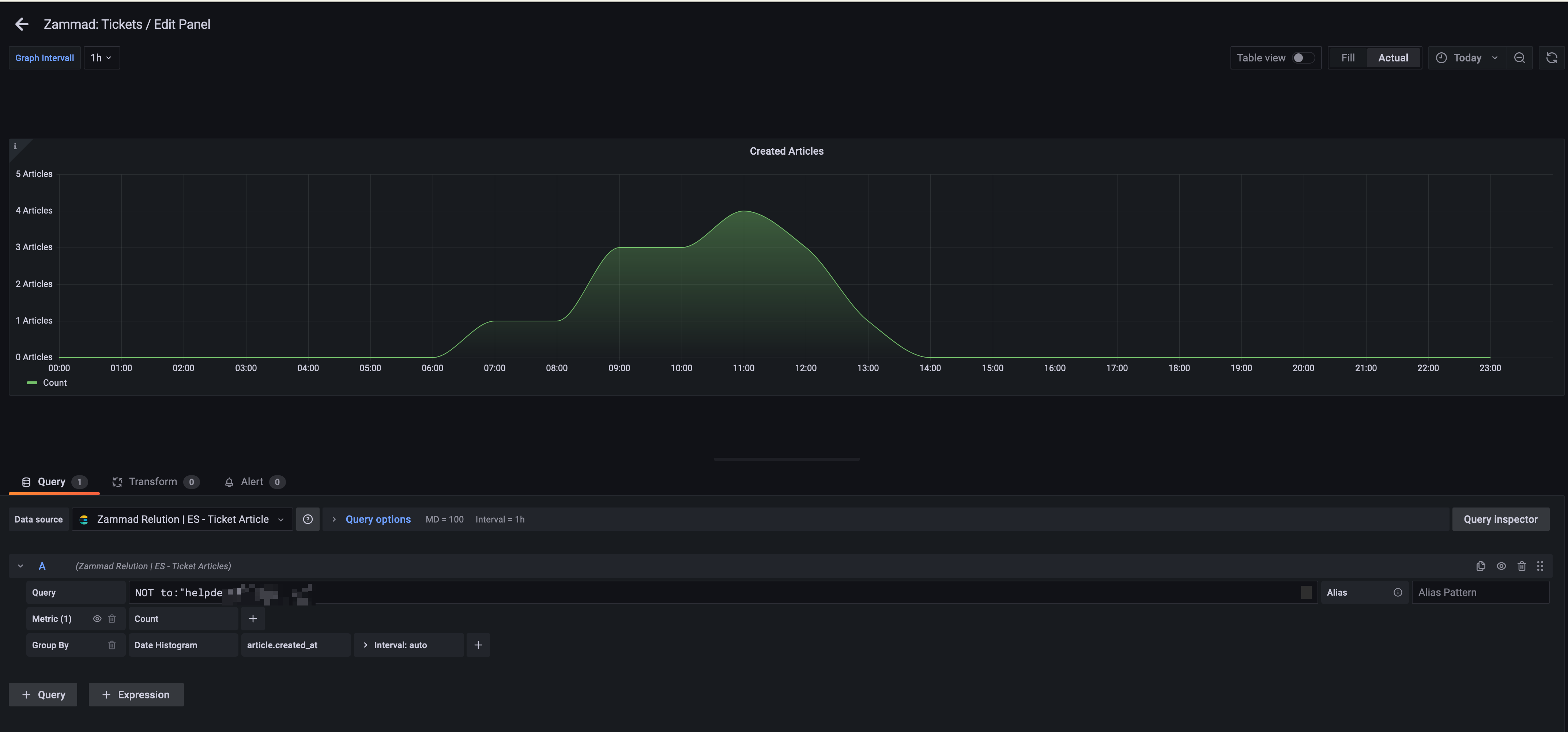Click the query A drag handle
1568x732 pixels.
point(1540,566)
